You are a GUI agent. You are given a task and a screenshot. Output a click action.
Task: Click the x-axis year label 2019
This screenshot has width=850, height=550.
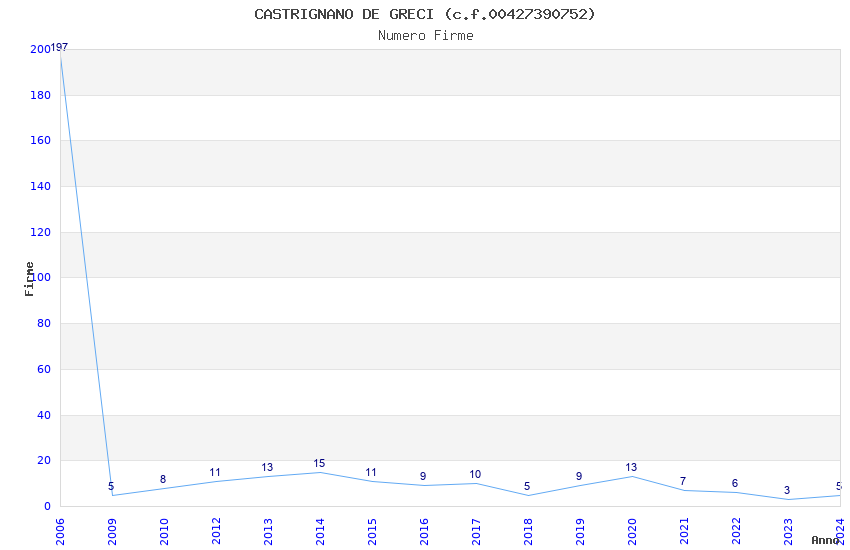[580, 531]
